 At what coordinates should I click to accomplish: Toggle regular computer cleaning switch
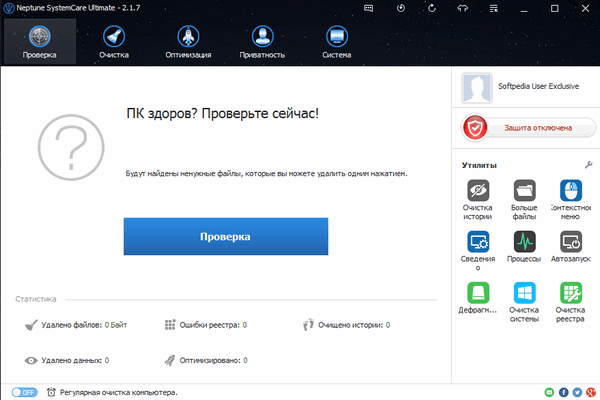pyautogui.click(x=24, y=392)
